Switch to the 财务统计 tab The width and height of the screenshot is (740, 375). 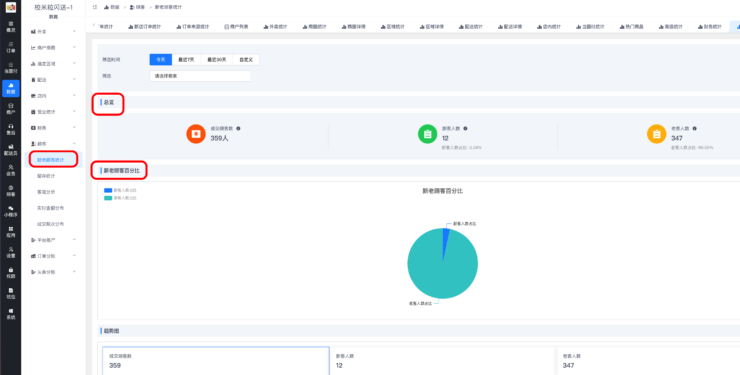[x=709, y=27]
